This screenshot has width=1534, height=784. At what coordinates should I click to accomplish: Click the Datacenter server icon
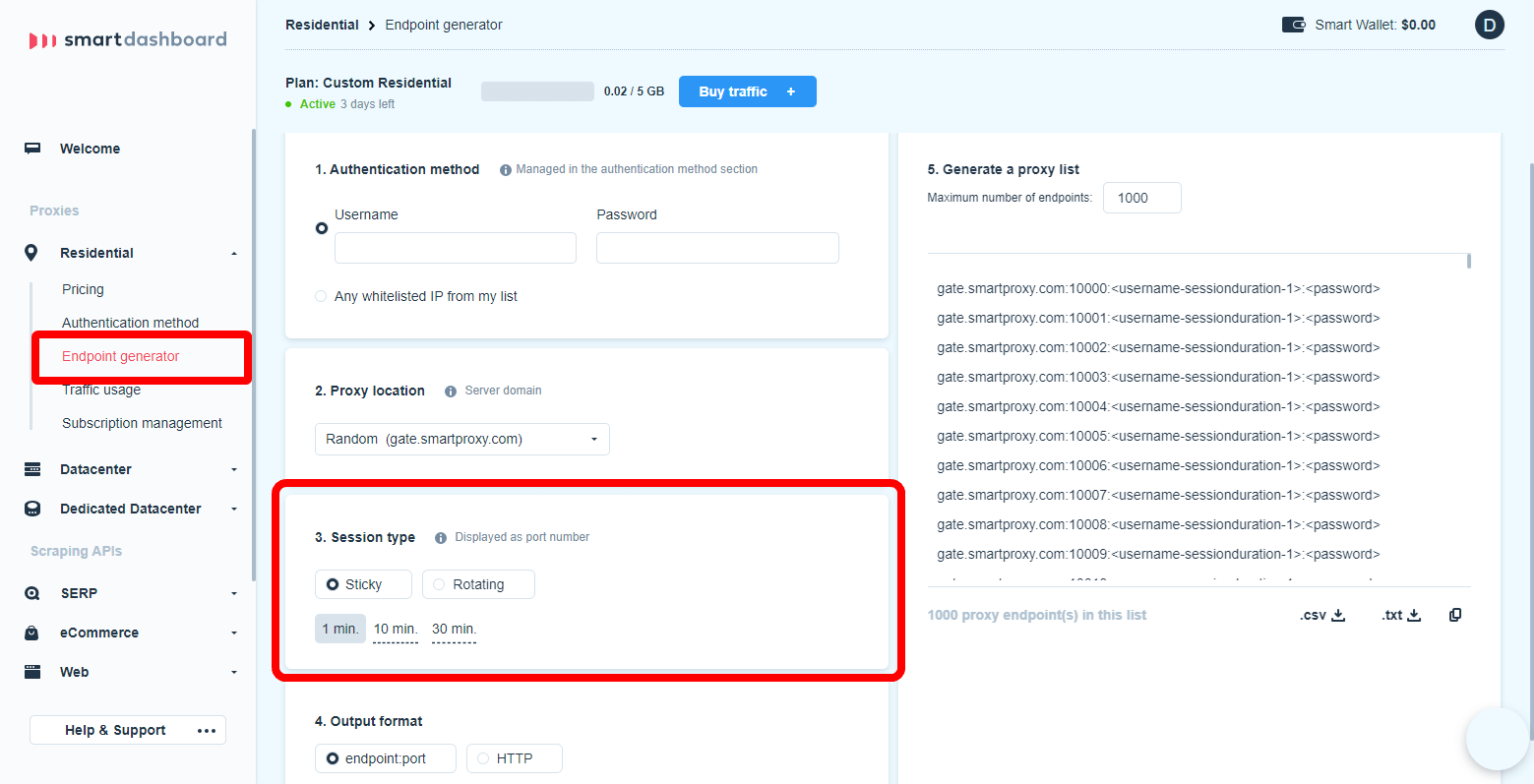(32, 469)
